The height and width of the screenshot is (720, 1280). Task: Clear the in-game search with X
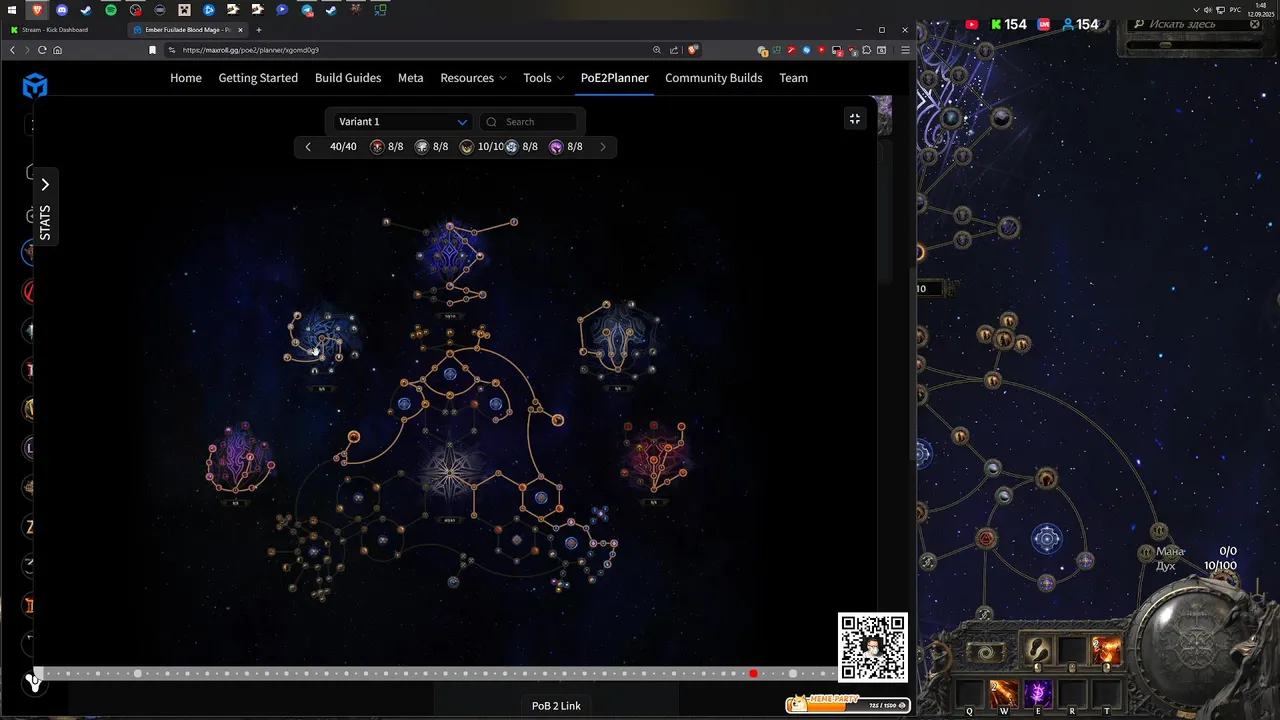point(1254,24)
